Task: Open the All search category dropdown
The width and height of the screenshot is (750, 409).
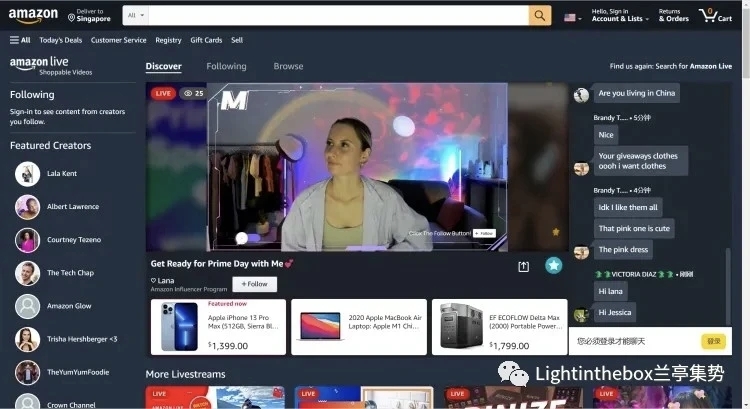Action: click(x=135, y=15)
